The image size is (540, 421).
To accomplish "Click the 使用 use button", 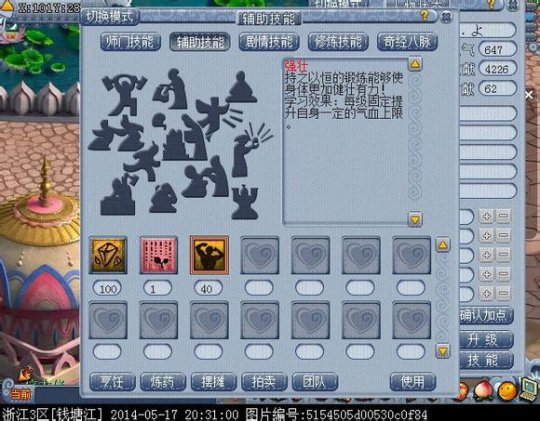I will (x=413, y=382).
